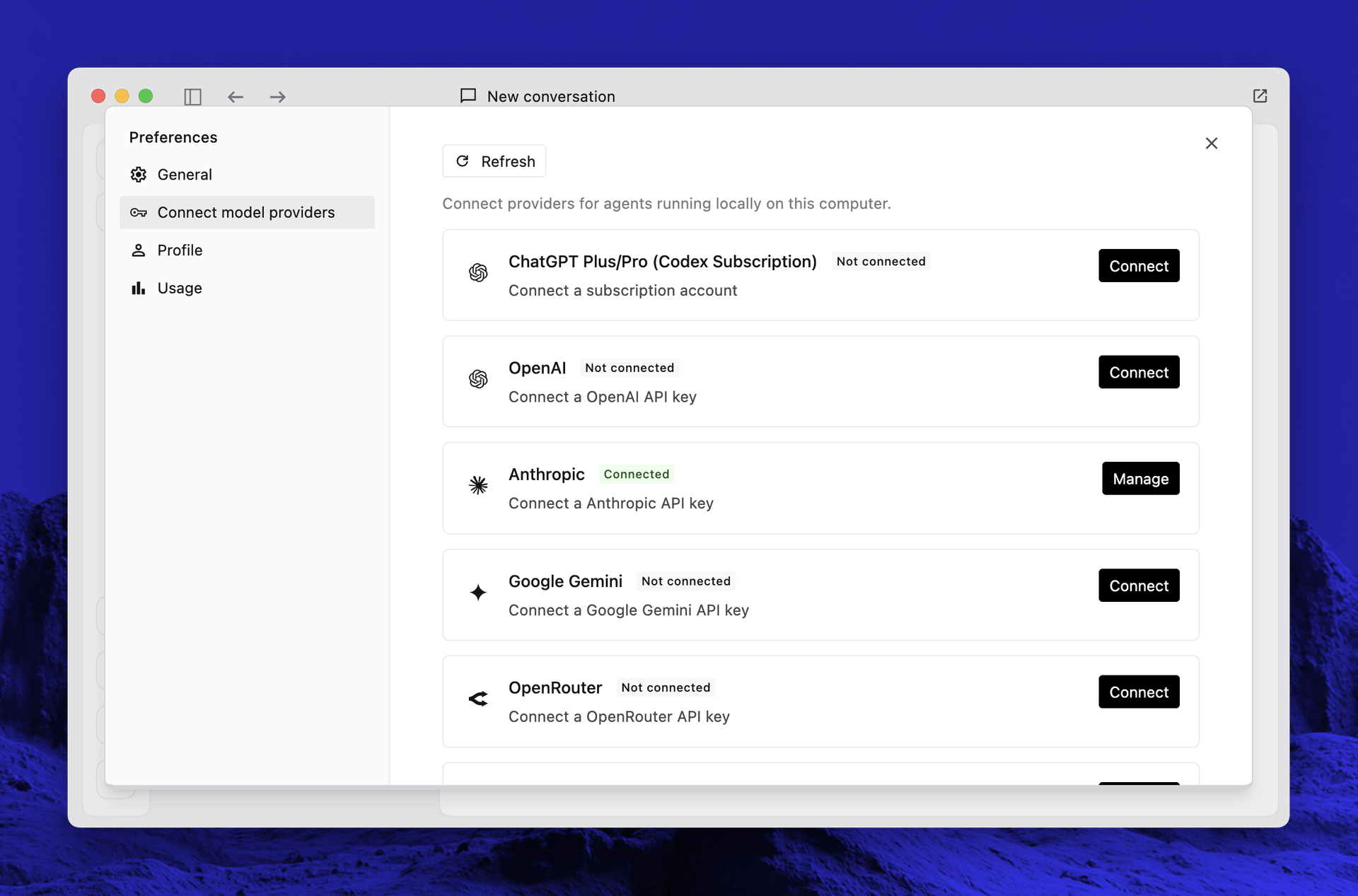Click ChatGPT Plus/Pro Not connected badge

click(881, 262)
